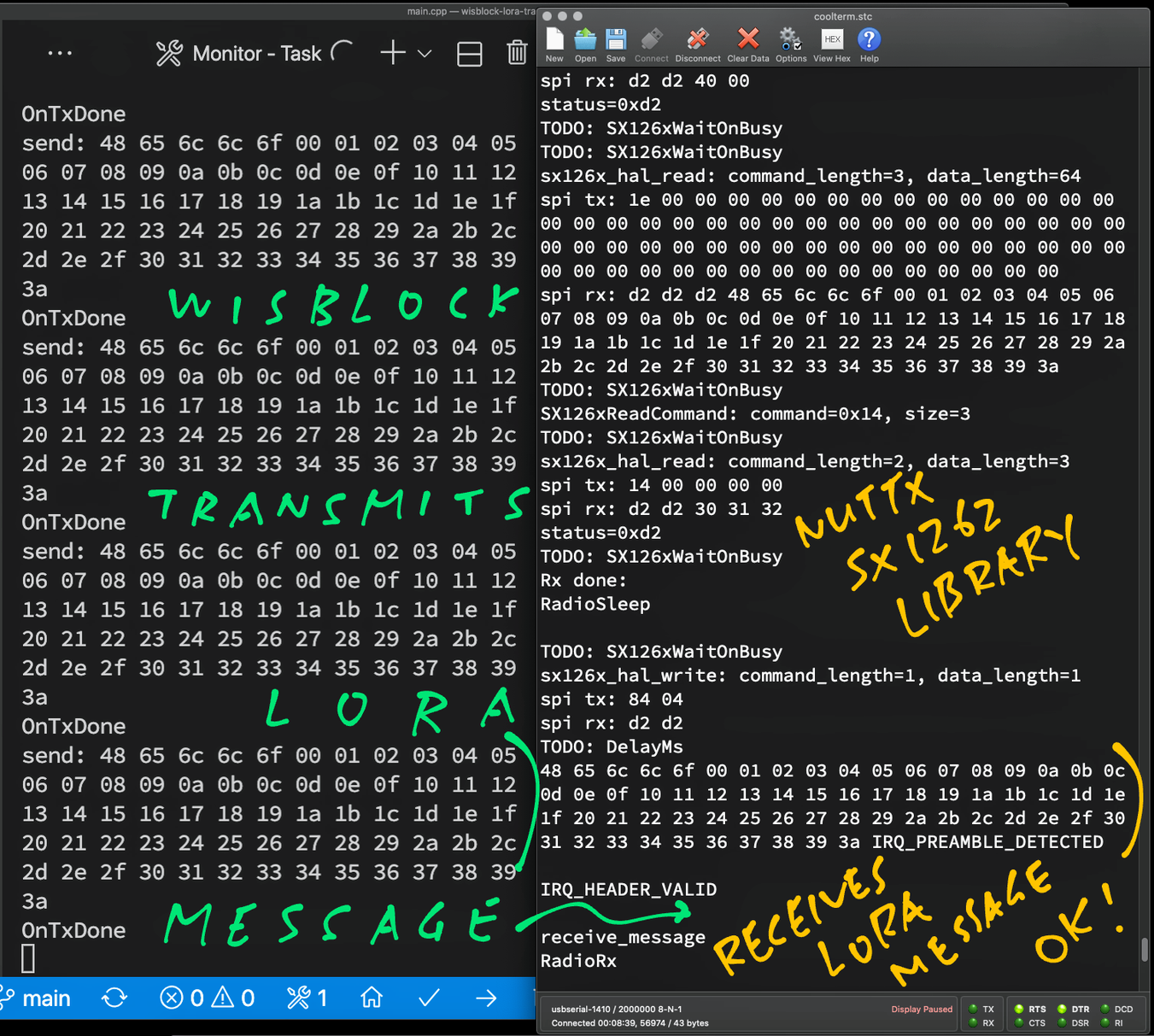Kill terminal with the trash icon
The width and height of the screenshot is (1154, 1036).
(x=517, y=53)
